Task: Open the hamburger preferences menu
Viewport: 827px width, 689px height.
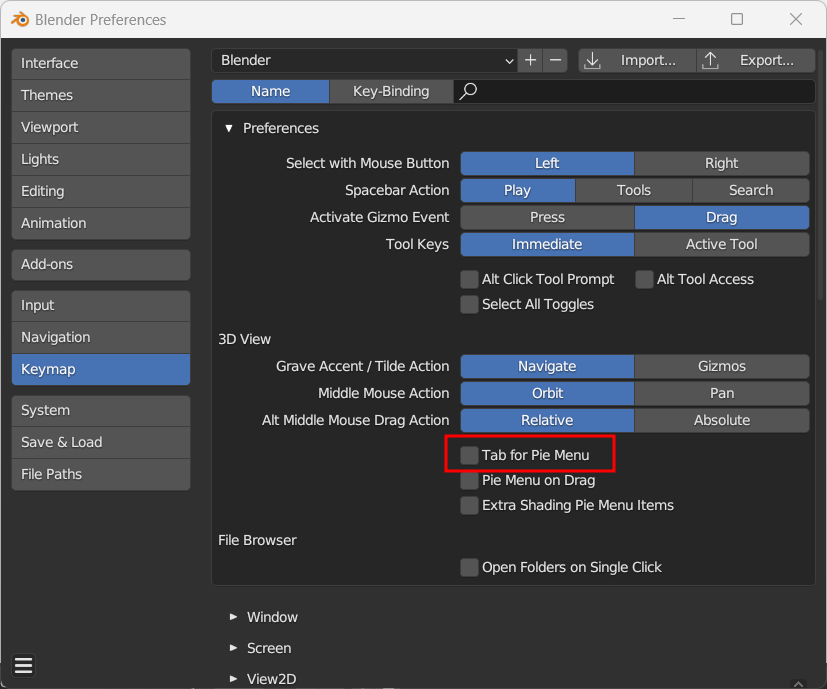Action: click(x=23, y=666)
